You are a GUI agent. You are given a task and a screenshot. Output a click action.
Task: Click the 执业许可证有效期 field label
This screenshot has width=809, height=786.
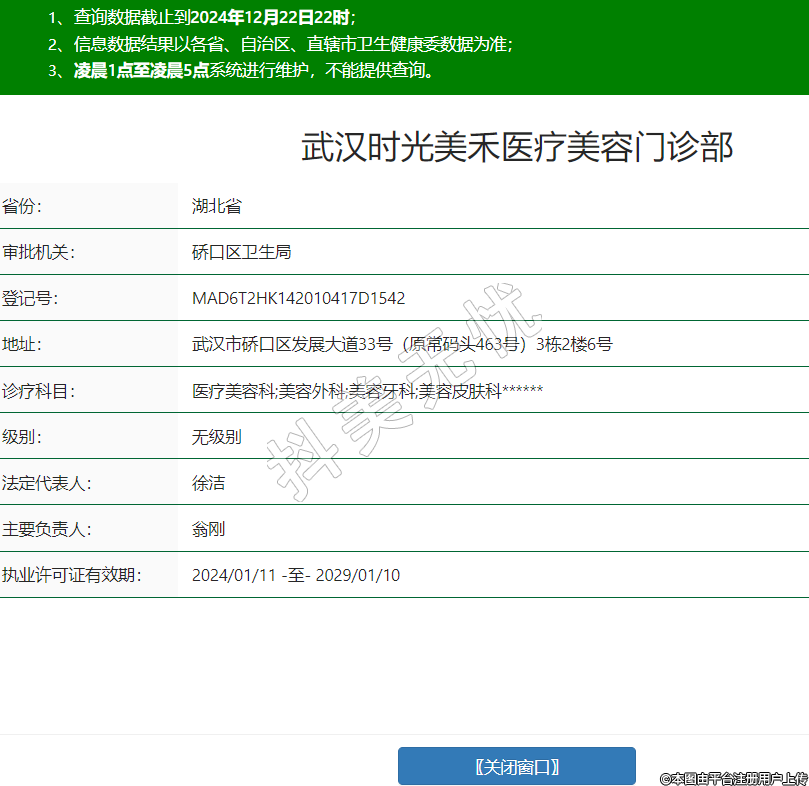[x=71, y=575]
